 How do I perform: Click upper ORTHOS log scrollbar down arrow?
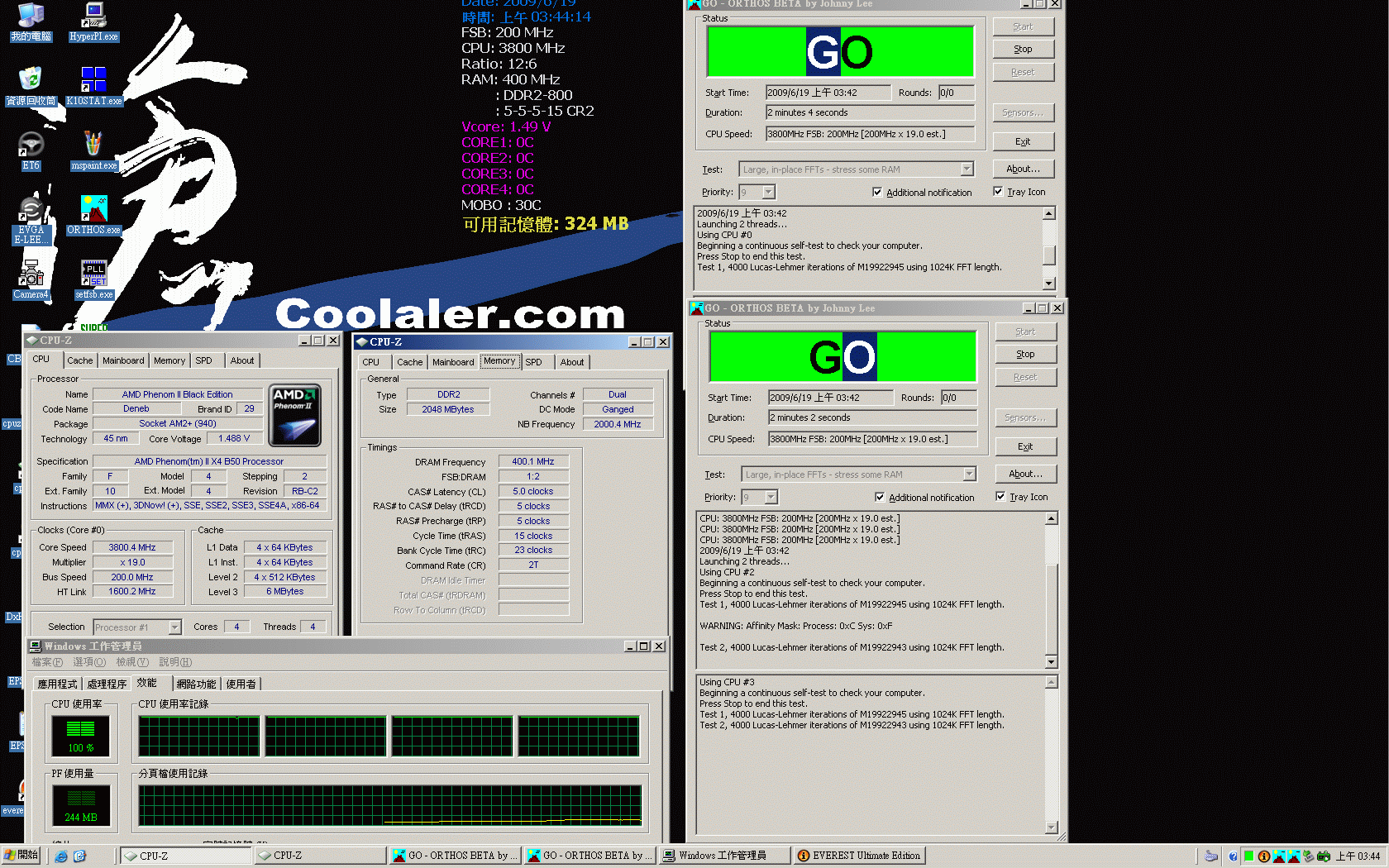1048,284
